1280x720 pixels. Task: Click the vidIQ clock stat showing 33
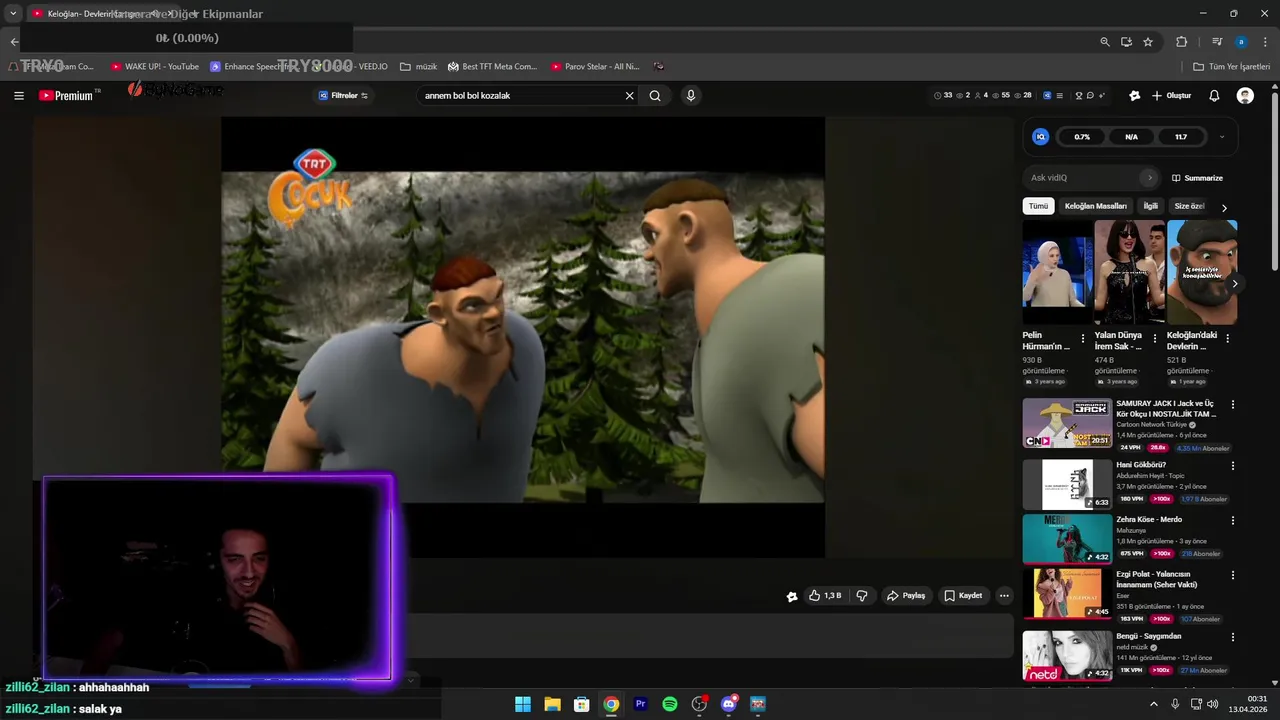pos(943,96)
